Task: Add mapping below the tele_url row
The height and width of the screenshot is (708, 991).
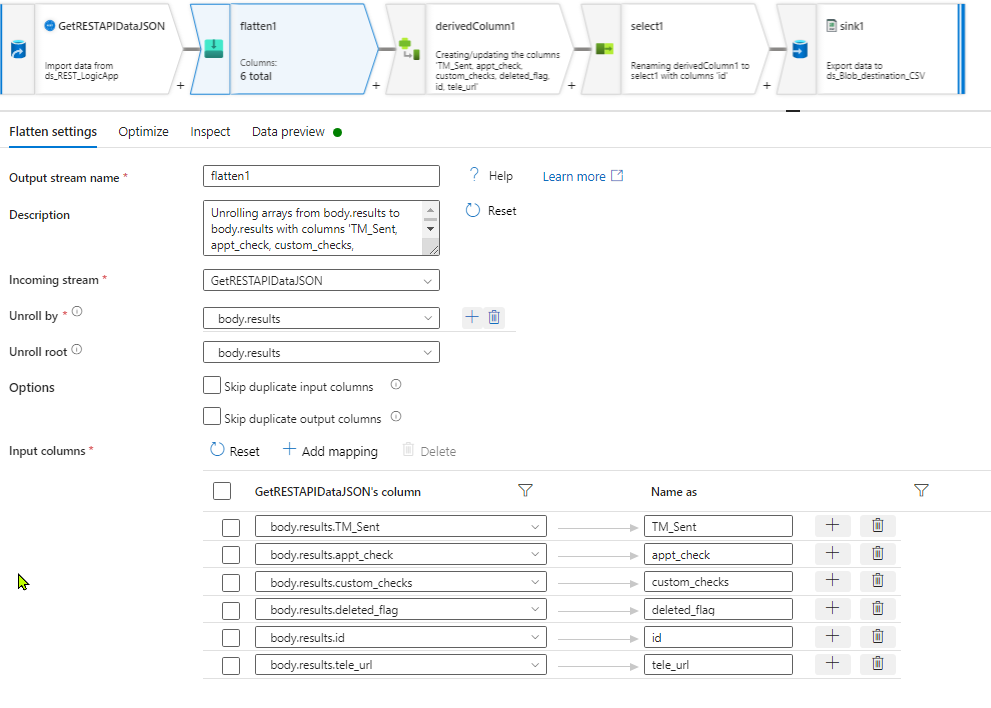Action: click(832, 663)
